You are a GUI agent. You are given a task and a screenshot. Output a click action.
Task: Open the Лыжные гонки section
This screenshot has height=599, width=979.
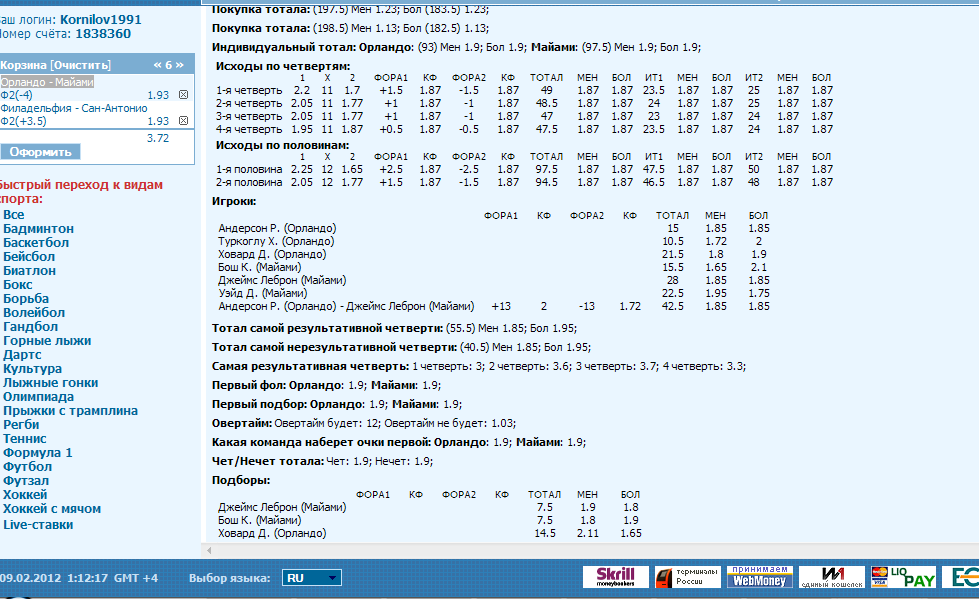(x=51, y=383)
